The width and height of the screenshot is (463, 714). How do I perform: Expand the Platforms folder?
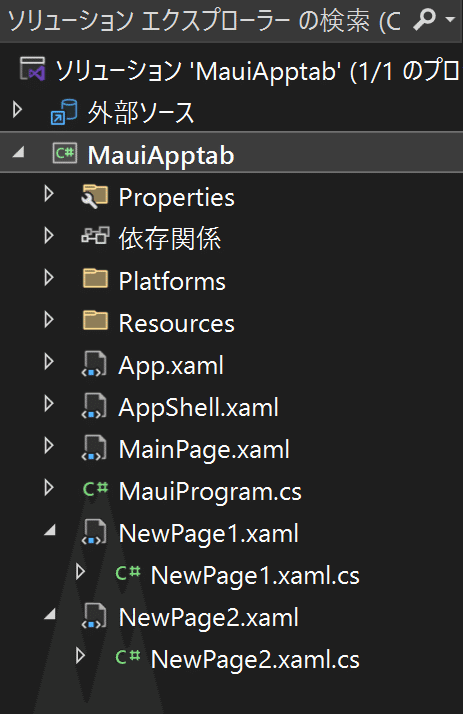pos(49,278)
